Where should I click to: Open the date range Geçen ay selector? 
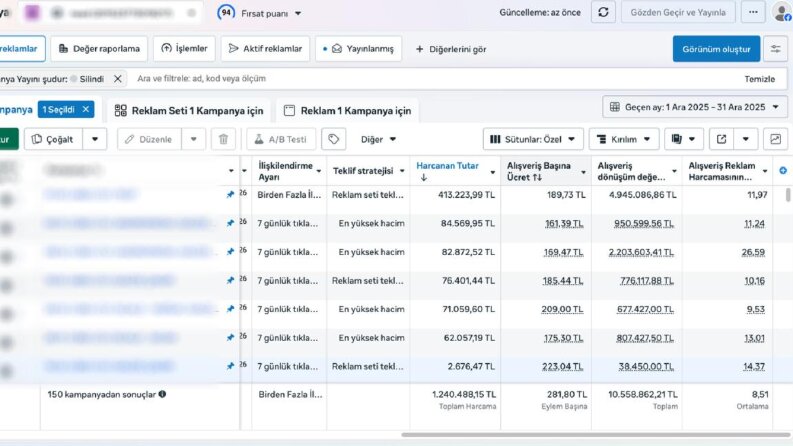coord(695,107)
